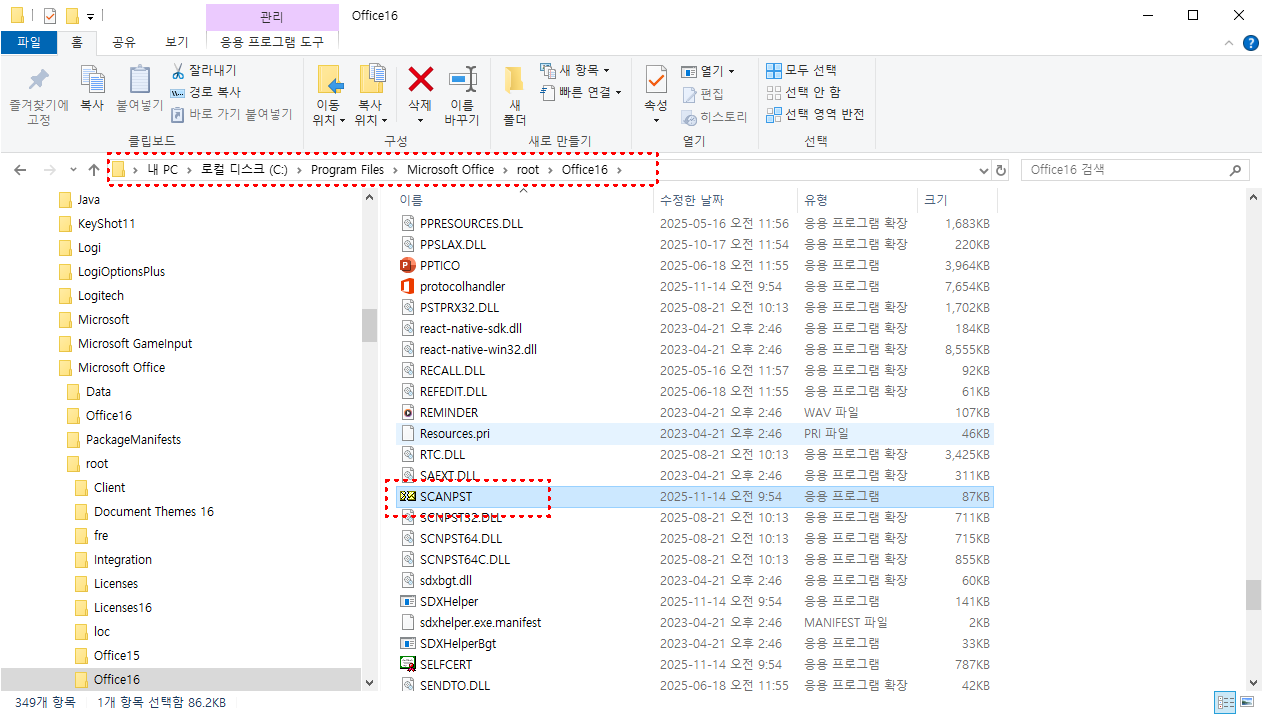Open 새 항목 (New item) dropdown
The image size is (1263, 715).
(574, 70)
